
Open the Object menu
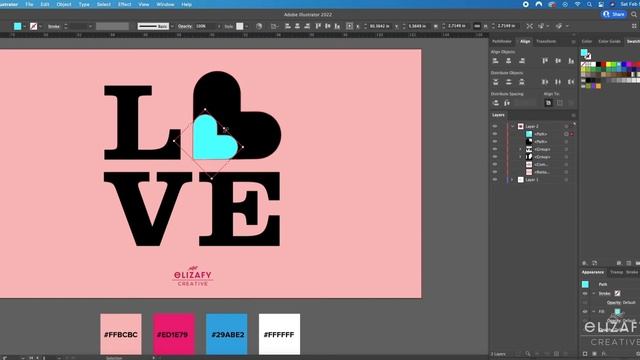64,4
